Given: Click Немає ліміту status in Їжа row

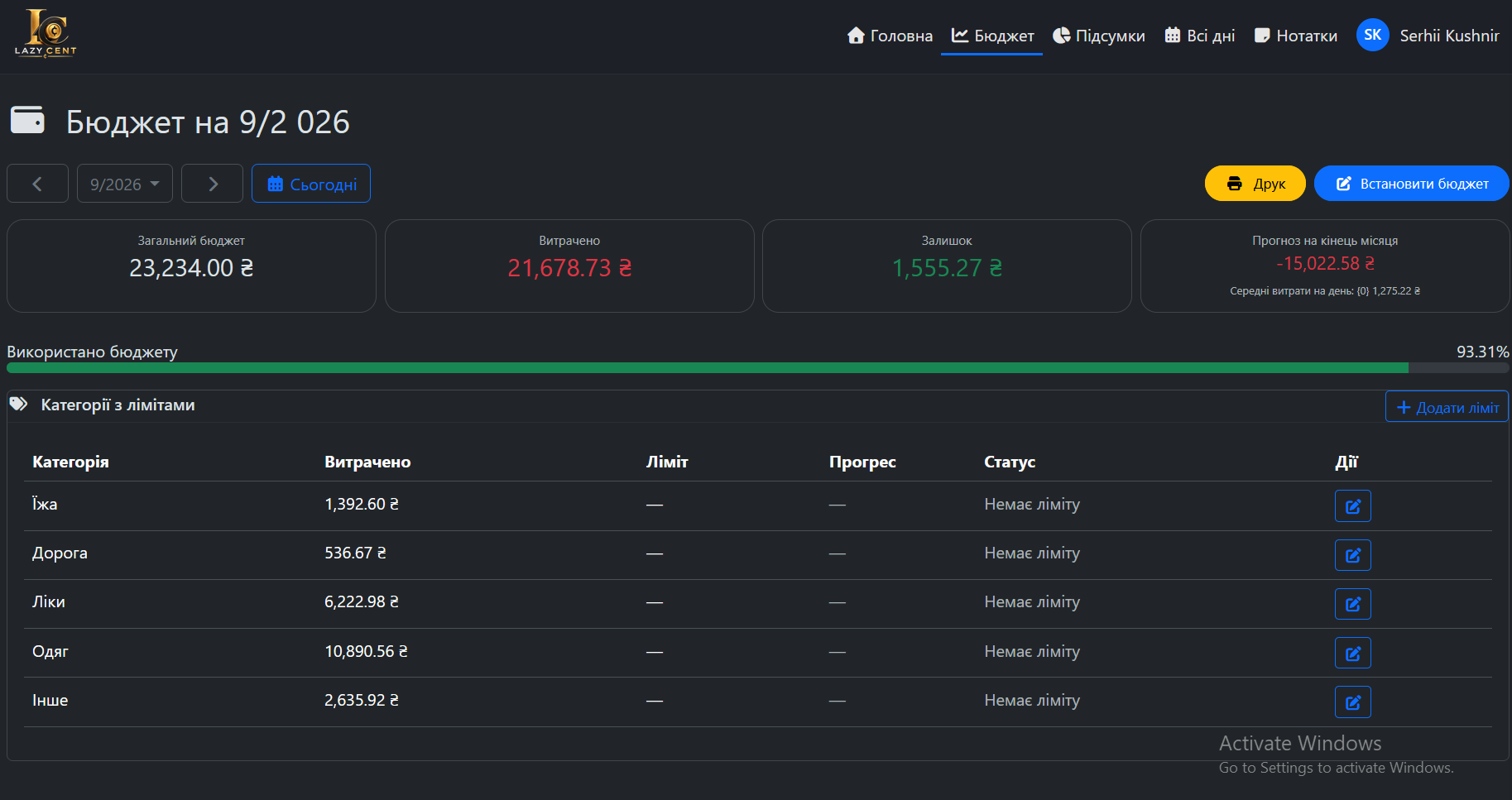Looking at the screenshot, I should pos(1032,504).
